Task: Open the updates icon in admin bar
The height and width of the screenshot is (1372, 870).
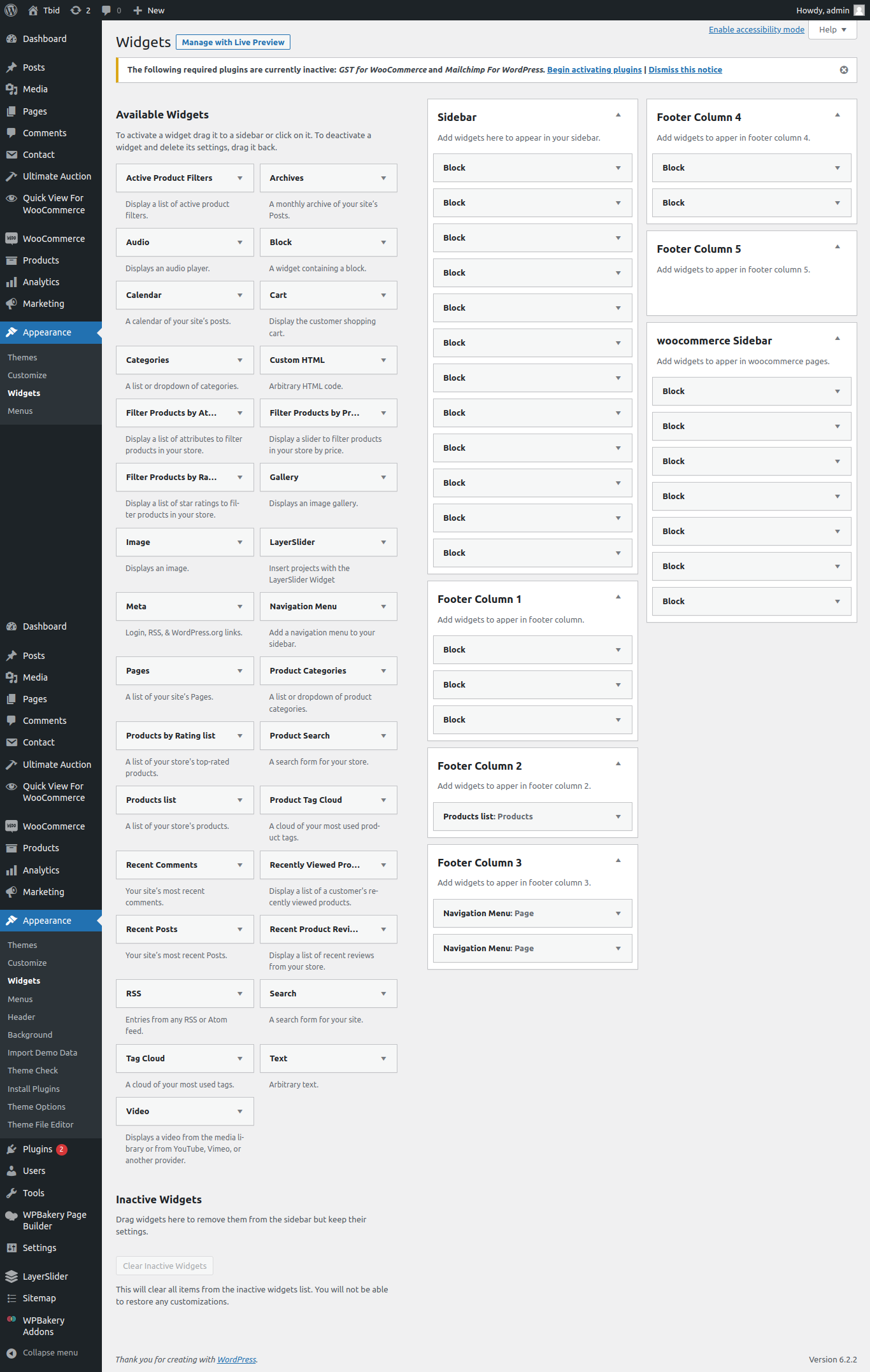Action: pyautogui.click(x=76, y=10)
